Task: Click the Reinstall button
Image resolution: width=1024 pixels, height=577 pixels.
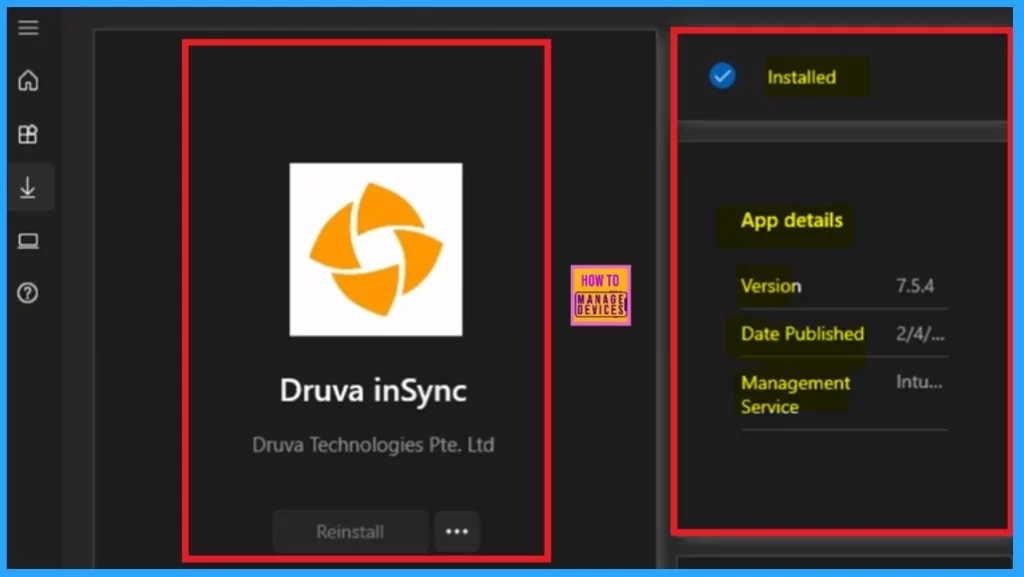Action: pyautogui.click(x=350, y=531)
